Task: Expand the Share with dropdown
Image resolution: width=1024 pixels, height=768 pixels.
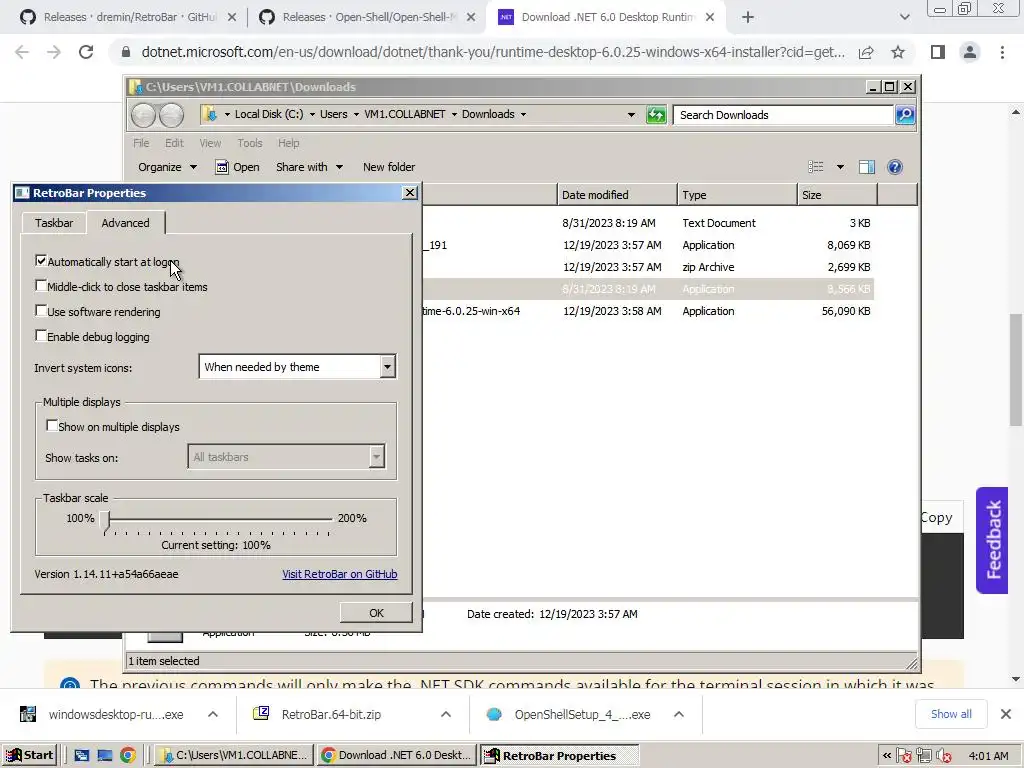Action: click(x=309, y=167)
